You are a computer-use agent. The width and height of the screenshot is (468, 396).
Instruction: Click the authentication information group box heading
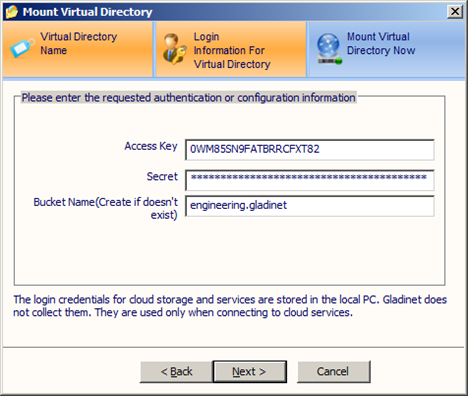click(189, 98)
